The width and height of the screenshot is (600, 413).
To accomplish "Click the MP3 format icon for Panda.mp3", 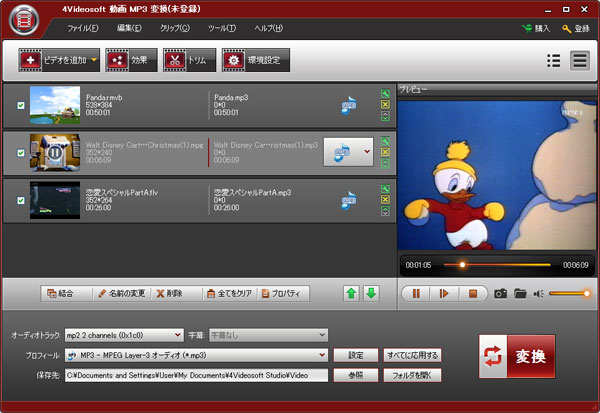I will point(349,106).
